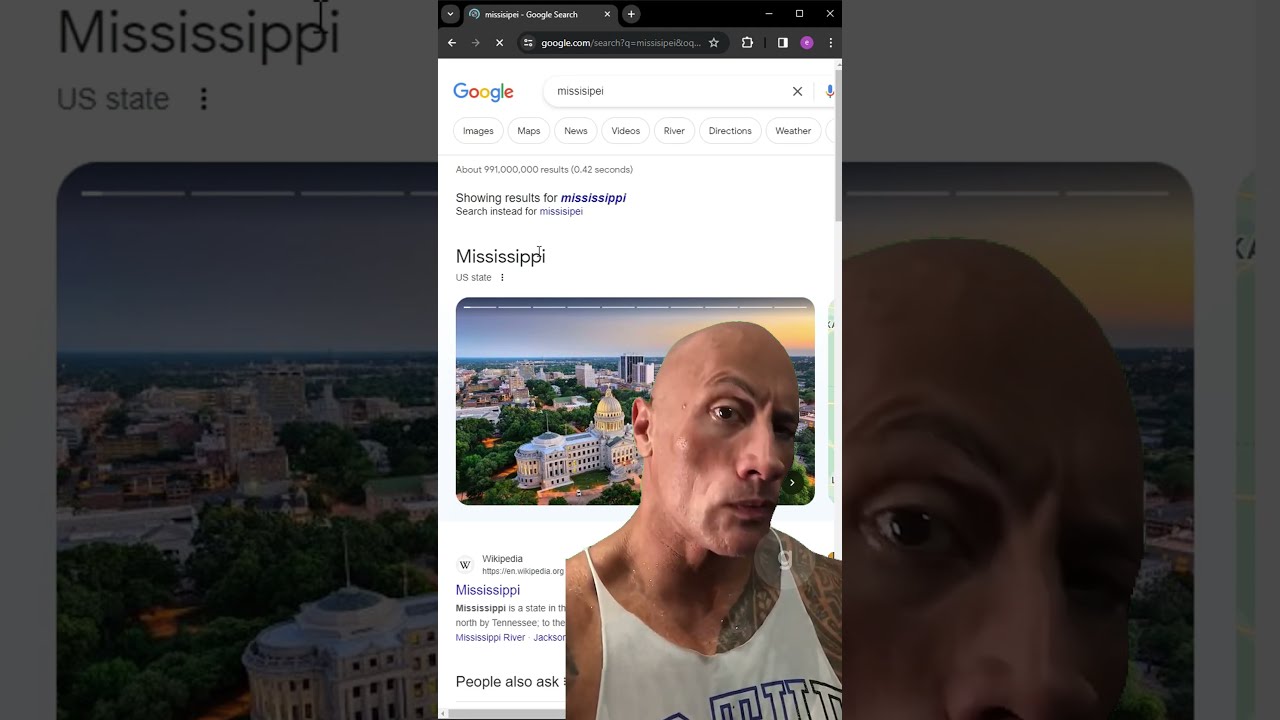
Task: Open the Extensions puzzle icon
Action: 747,43
